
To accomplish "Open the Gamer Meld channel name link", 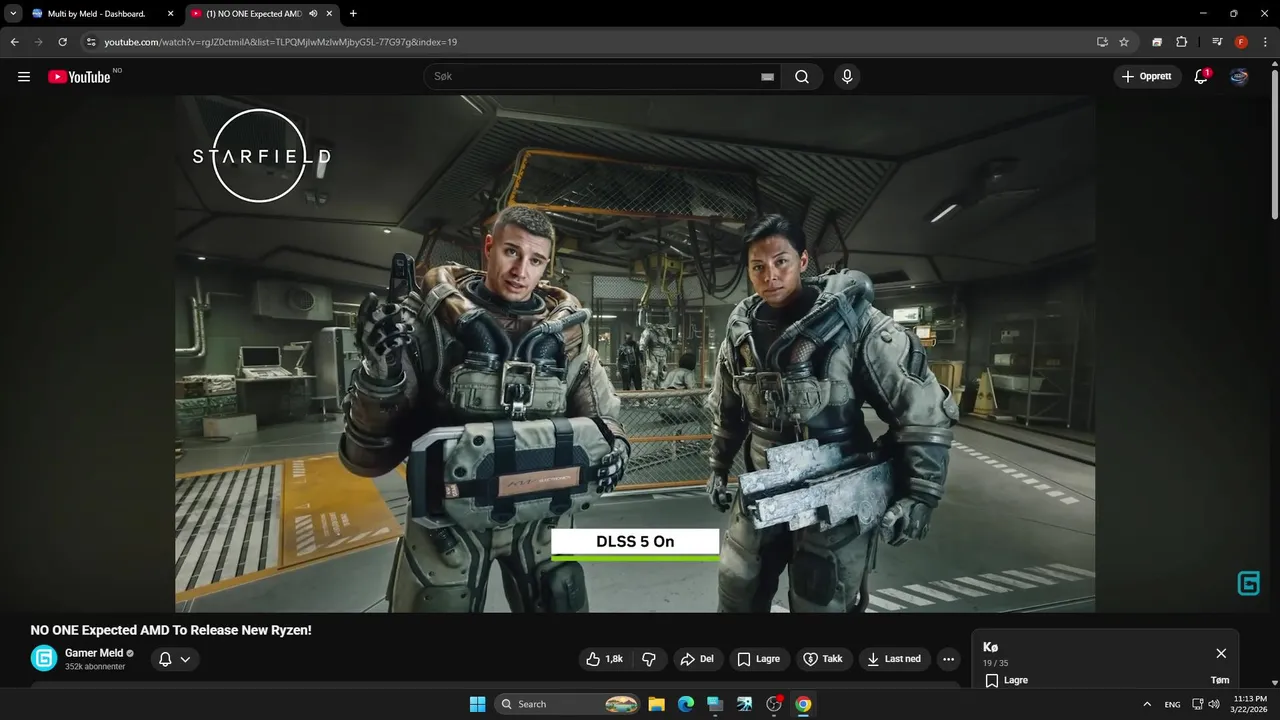I will (94, 653).
